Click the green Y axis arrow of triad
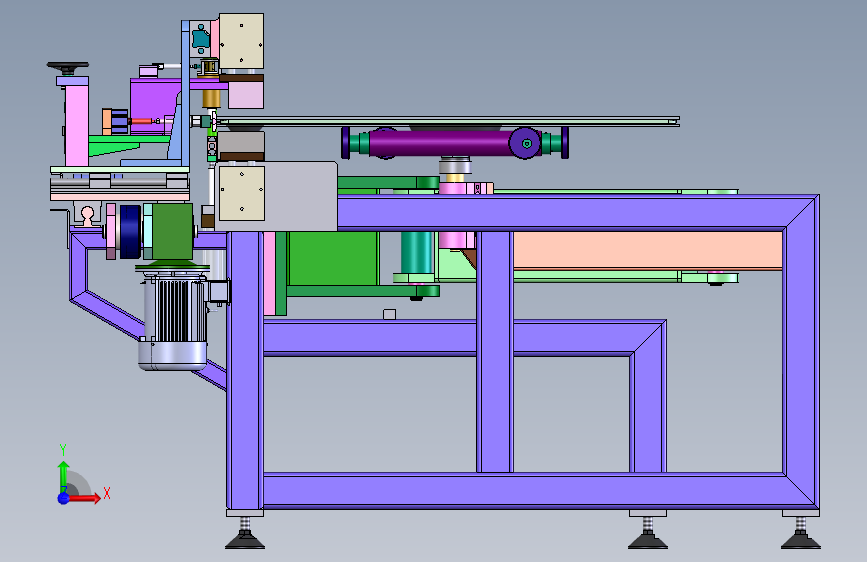867x562 pixels. pyautogui.click(x=64, y=475)
